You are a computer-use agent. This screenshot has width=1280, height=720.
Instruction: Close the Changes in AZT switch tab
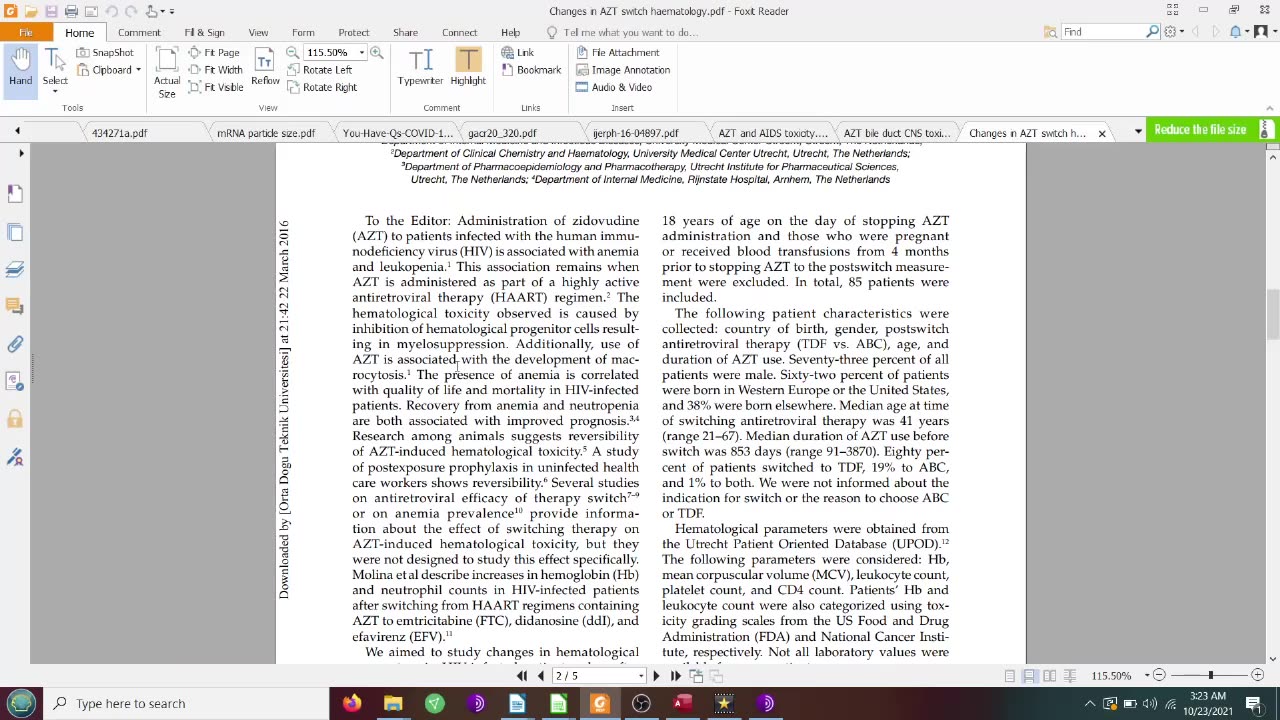pyautogui.click(x=1102, y=133)
